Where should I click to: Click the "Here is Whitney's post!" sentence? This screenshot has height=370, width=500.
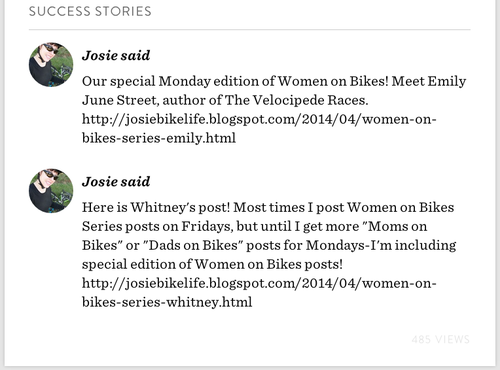pos(156,207)
